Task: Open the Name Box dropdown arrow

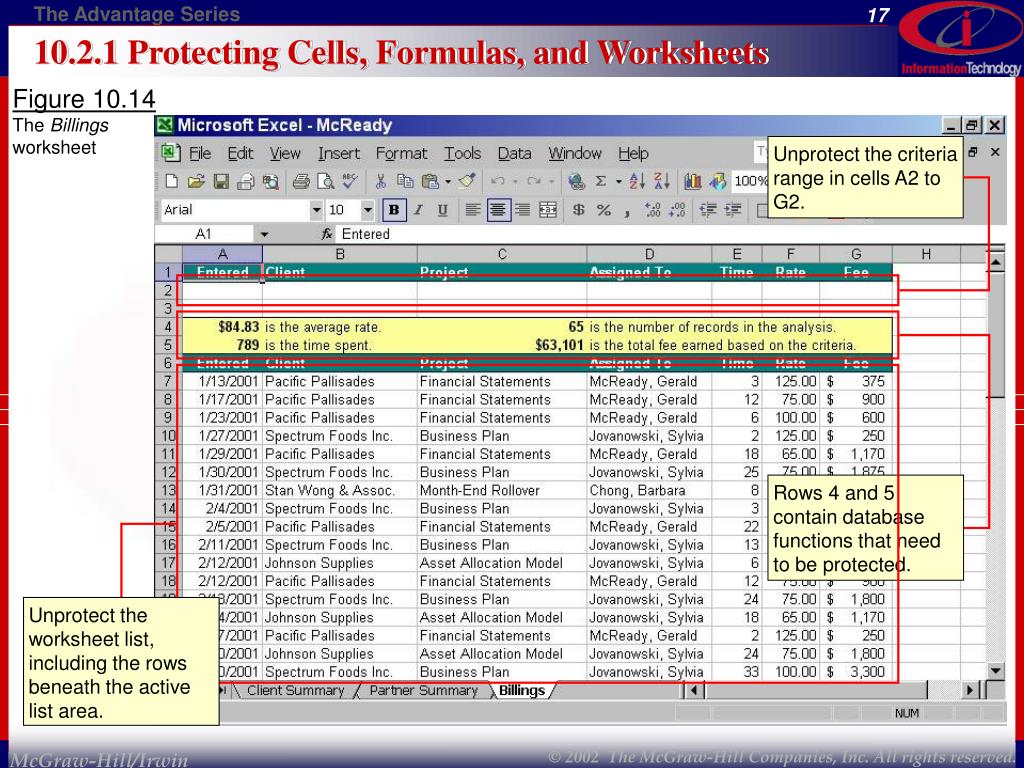Action: coord(264,234)
